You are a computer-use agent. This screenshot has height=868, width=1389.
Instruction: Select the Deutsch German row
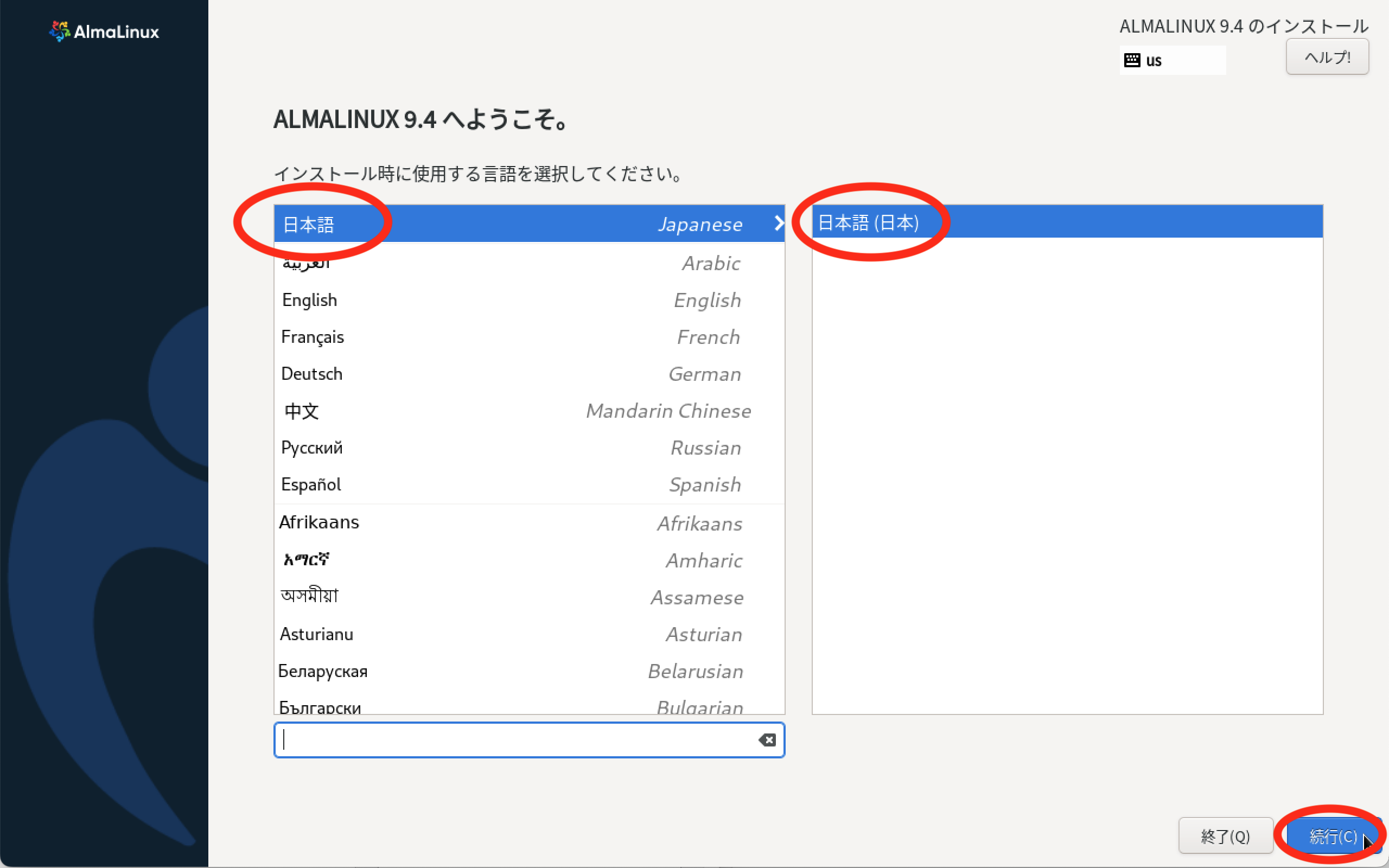coord(529,374)
